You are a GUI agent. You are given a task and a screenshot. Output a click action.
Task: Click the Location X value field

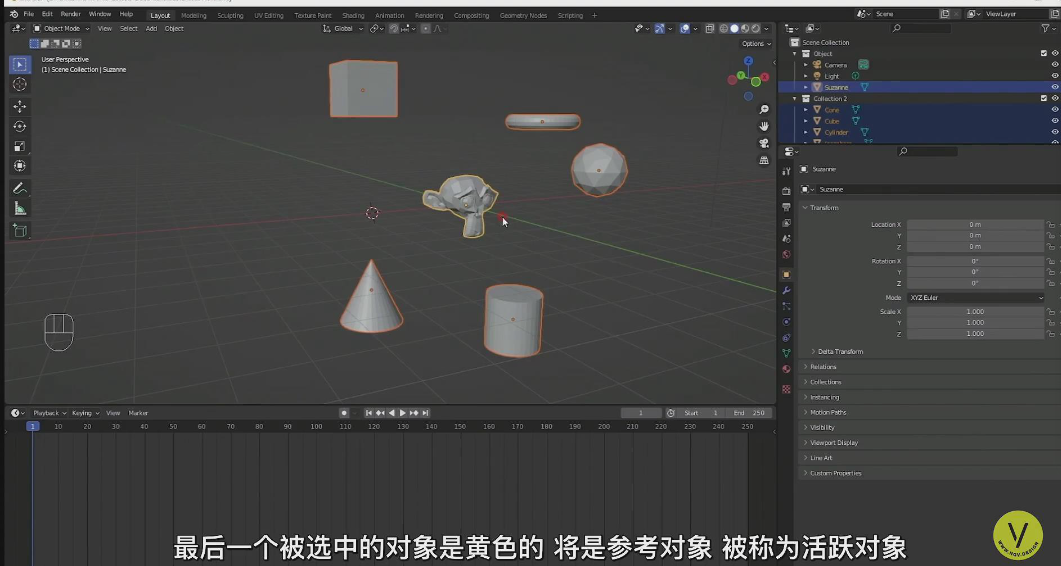coord(974,225)
